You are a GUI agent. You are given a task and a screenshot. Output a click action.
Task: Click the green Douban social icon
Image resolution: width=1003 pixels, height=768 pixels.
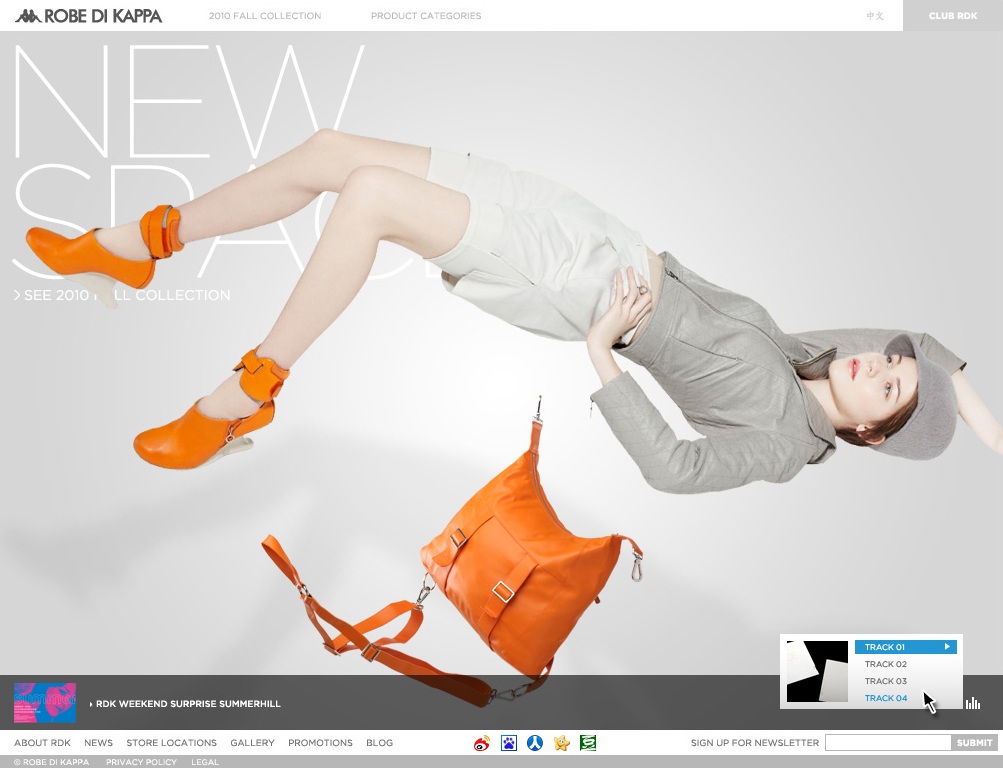588,743
